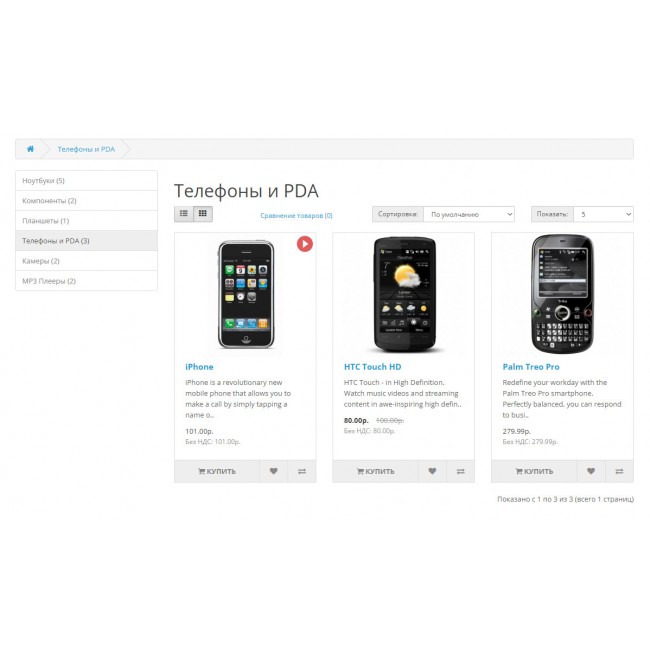Select Камеры (2) category
Screen dimensions: 650x650
86,261
